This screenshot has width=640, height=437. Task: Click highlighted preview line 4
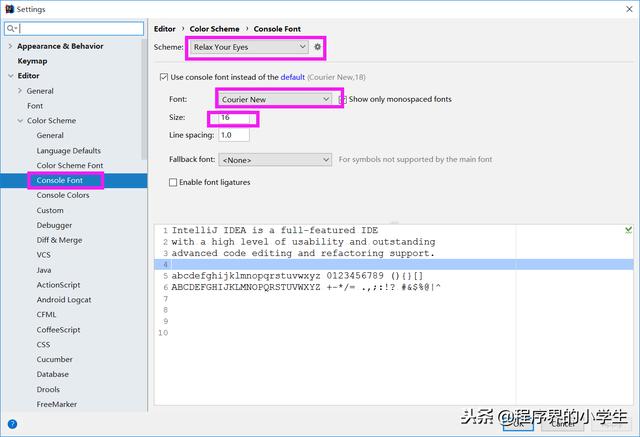coord(394,264)
